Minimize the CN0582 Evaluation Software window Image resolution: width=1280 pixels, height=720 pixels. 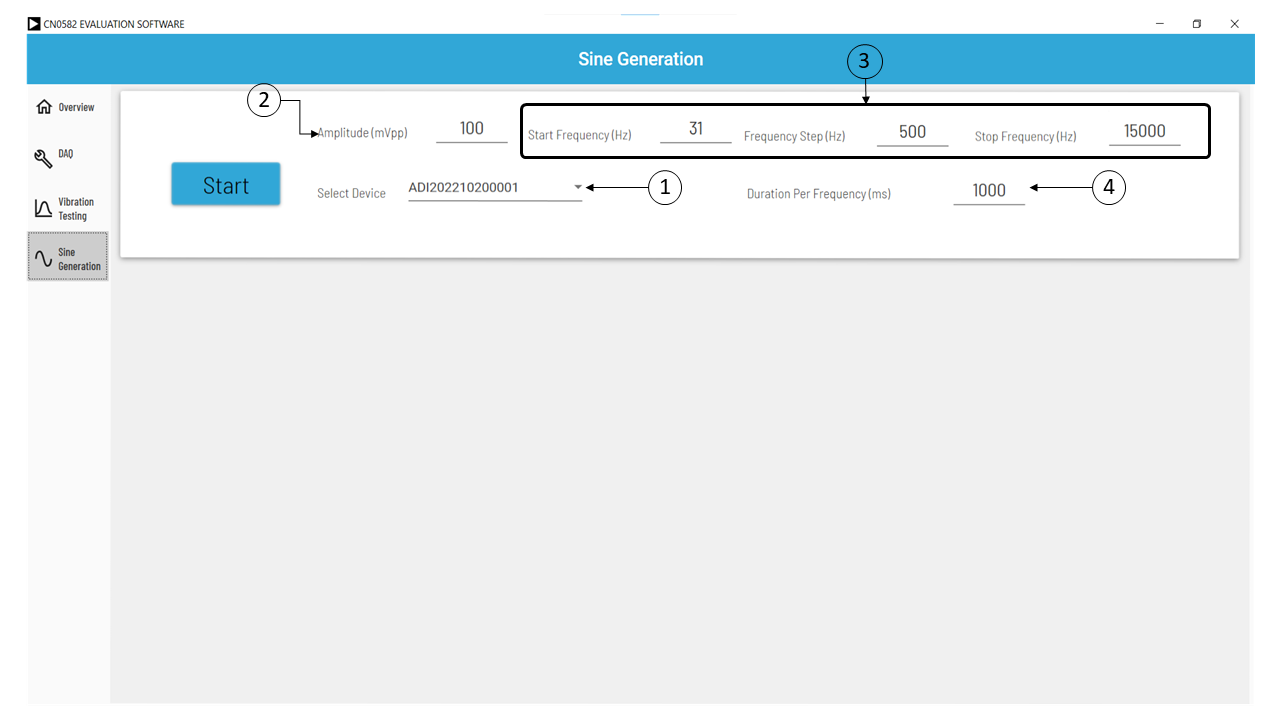(1159, 23)
